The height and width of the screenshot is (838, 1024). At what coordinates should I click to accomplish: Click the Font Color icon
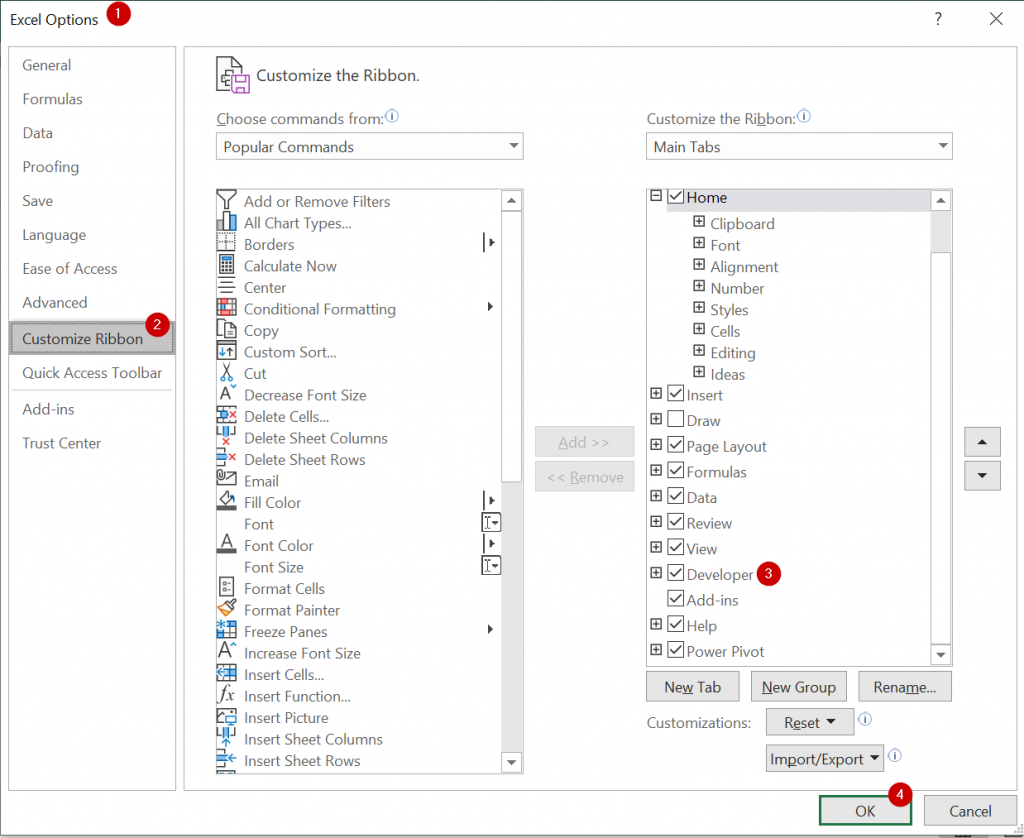point(226,545)
